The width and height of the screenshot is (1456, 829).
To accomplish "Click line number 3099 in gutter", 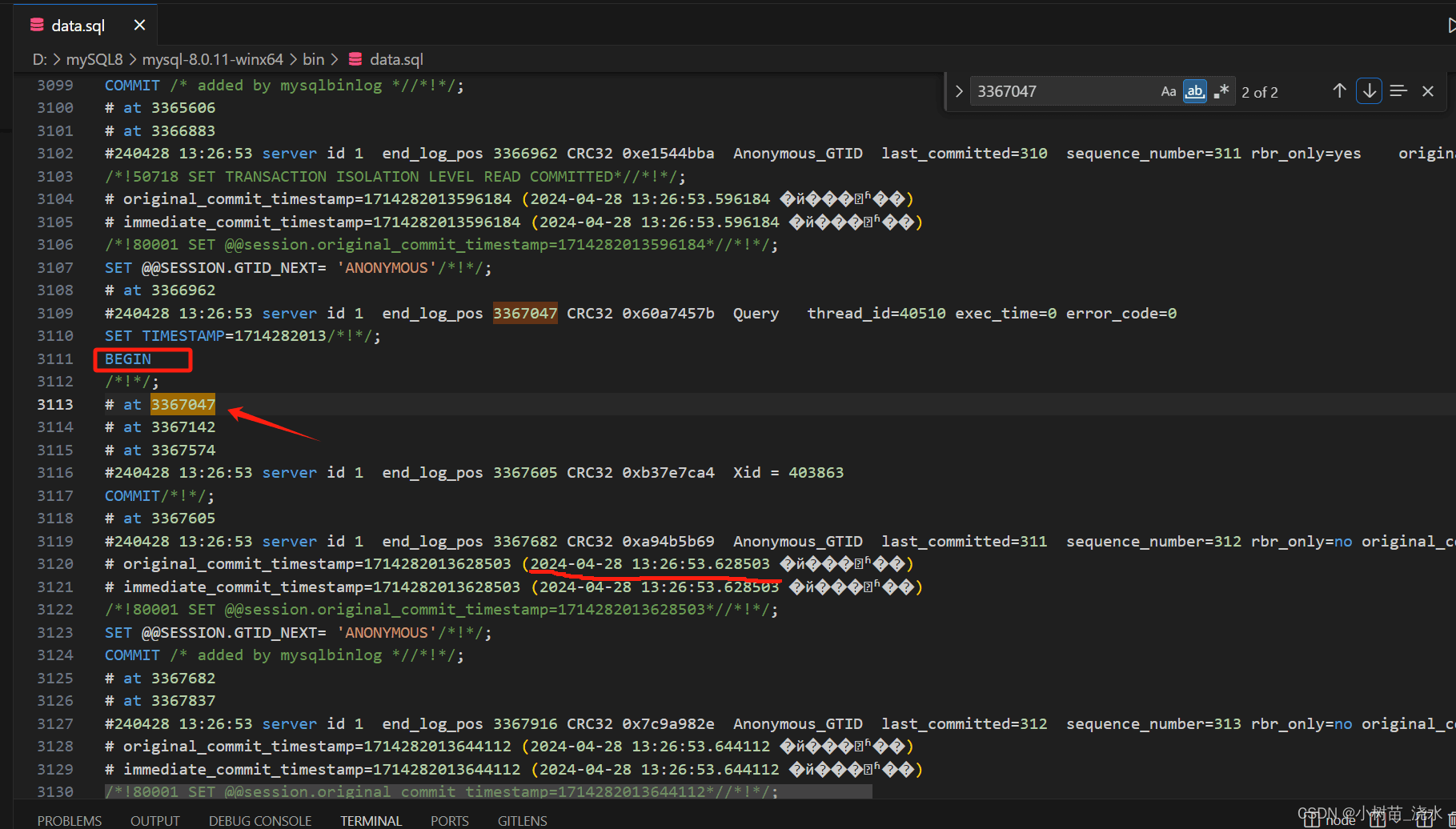I will (x=54, y=85).
